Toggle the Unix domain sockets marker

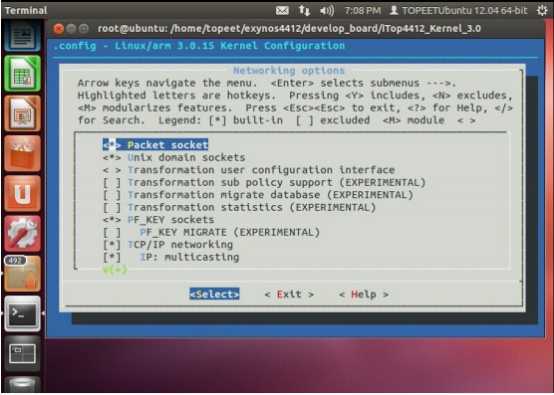[112, 157]
